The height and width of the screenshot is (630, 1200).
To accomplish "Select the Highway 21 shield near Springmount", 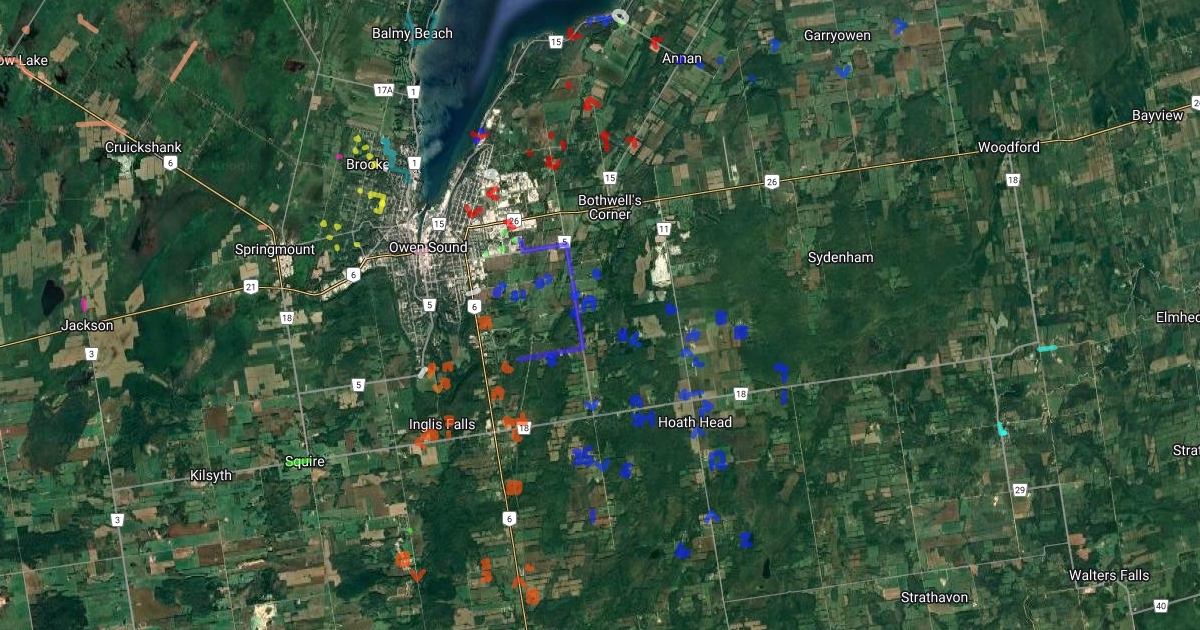I will (x=250, y=288).
